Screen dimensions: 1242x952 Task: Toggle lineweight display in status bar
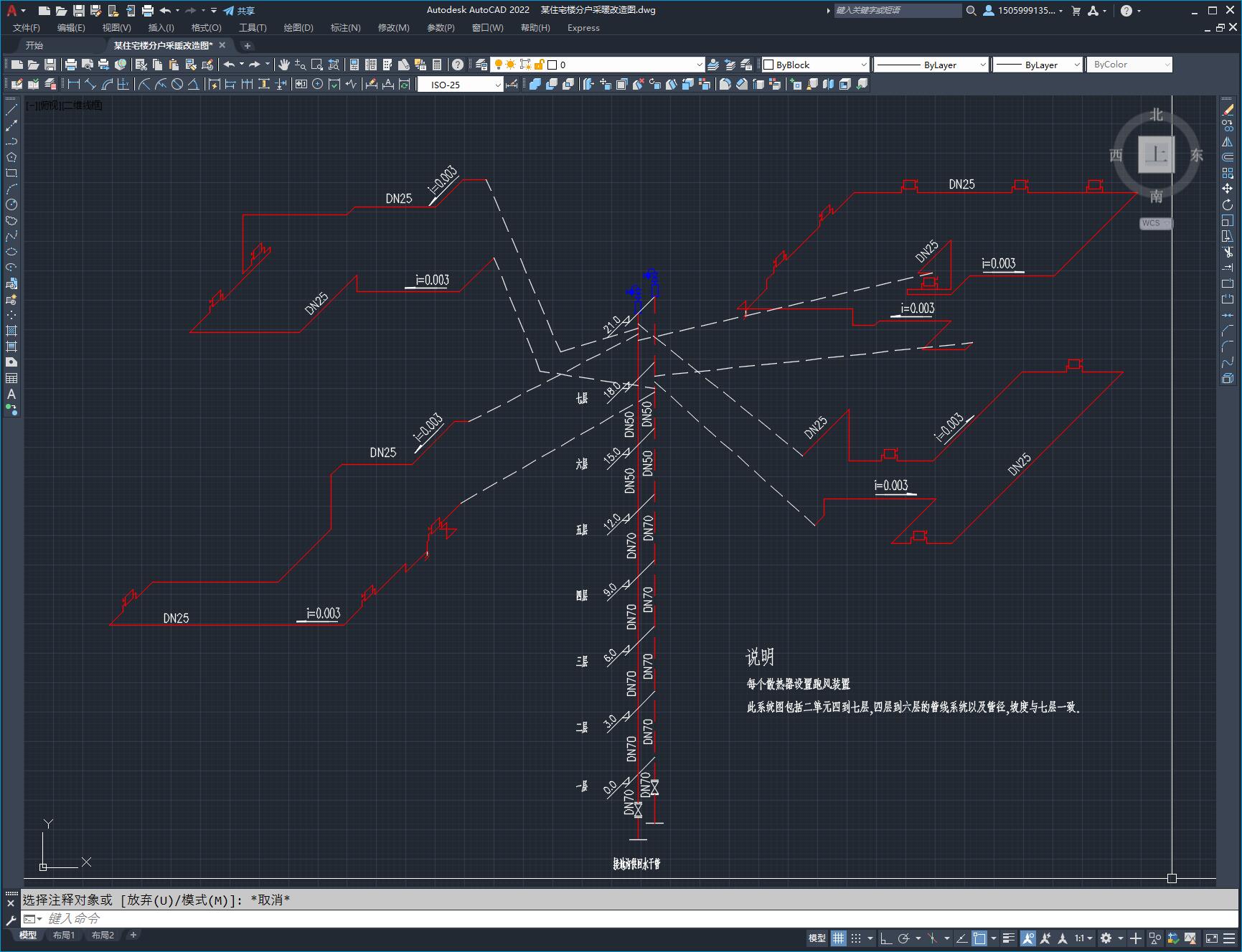pyautogui.click(x=1009, y=938)
